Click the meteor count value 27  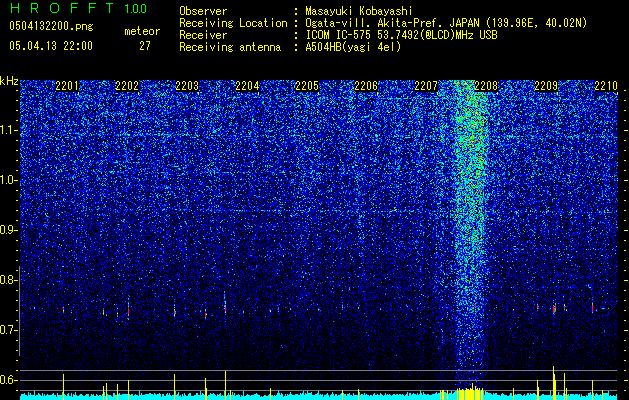[145, 46]
